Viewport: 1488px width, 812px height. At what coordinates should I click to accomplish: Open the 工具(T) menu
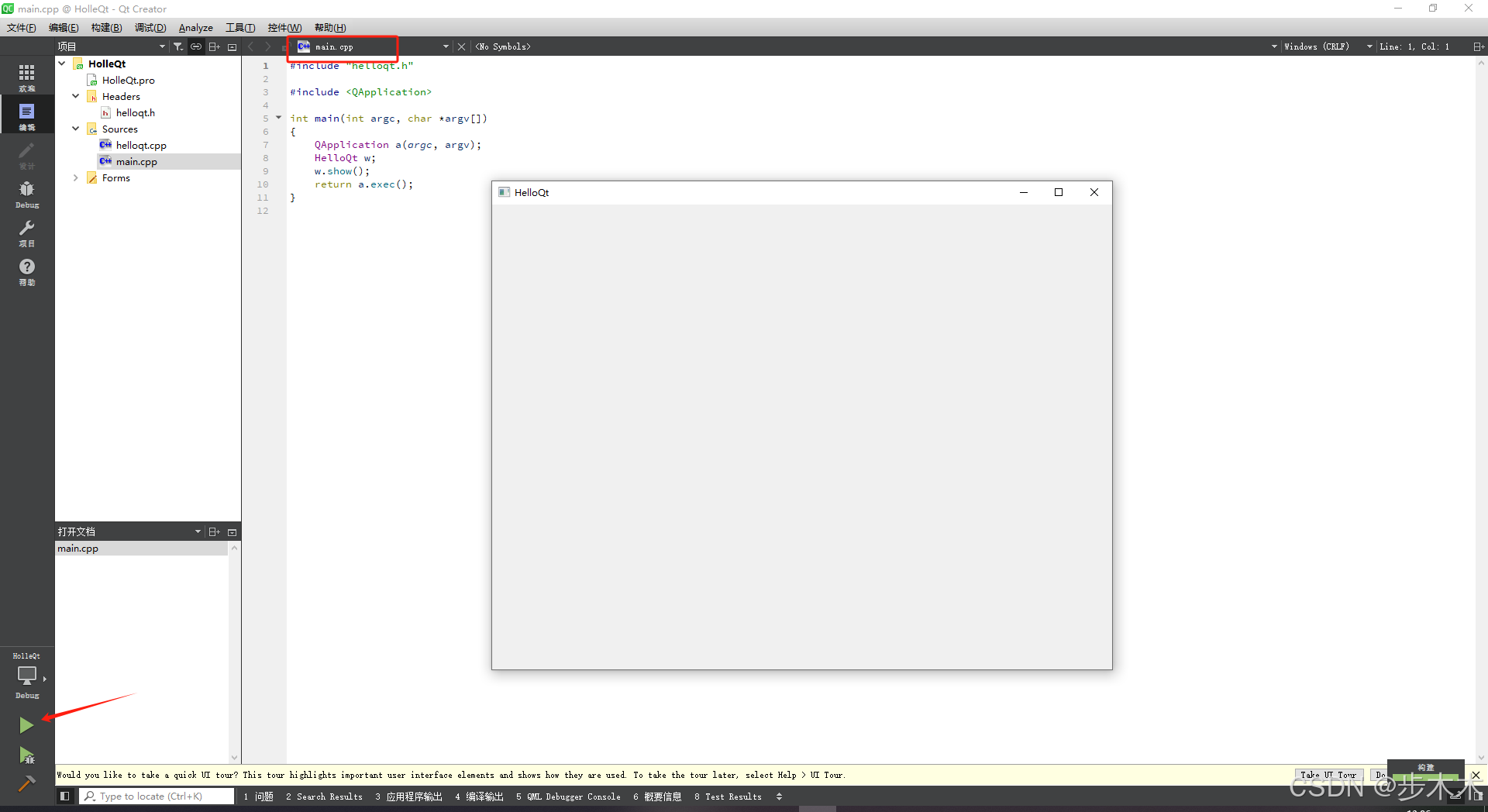tap(240, 27)
